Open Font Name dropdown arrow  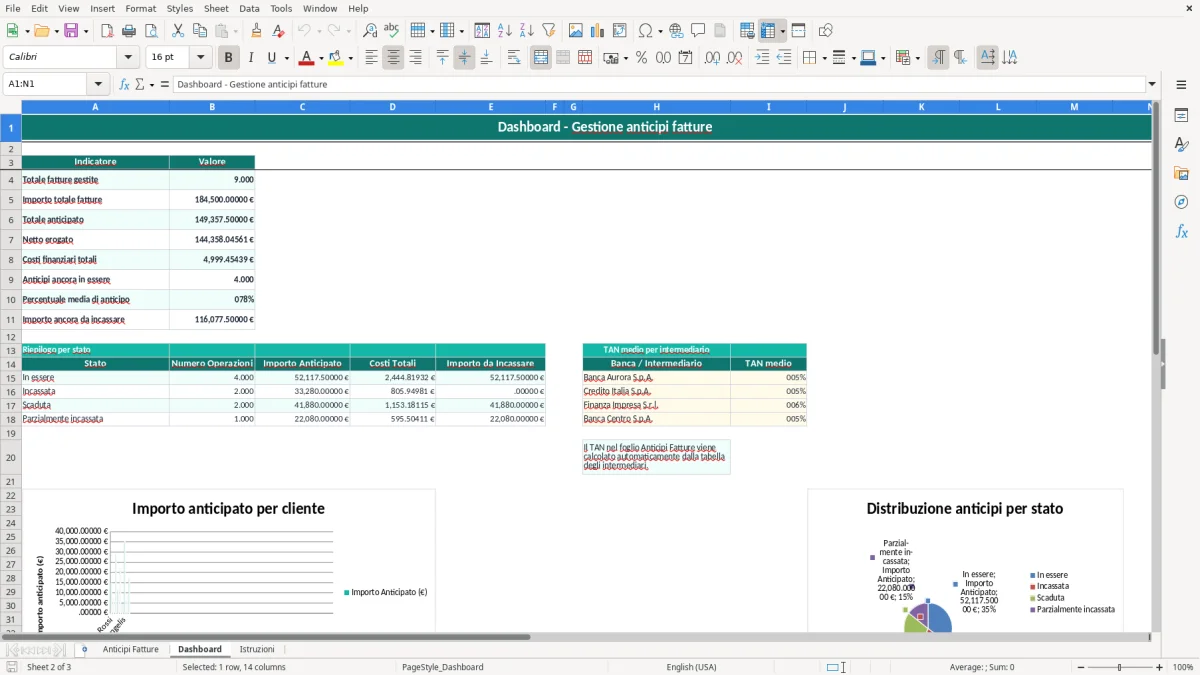(129, 58)
